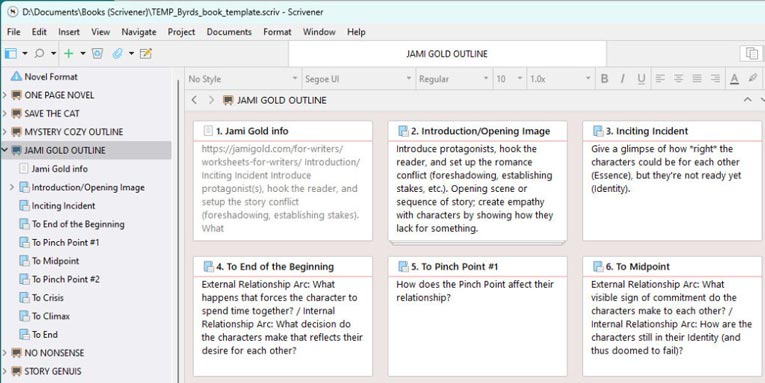Click icon on card 3. Inciting Incident
The image size is (765, 383).
point(598,131)
